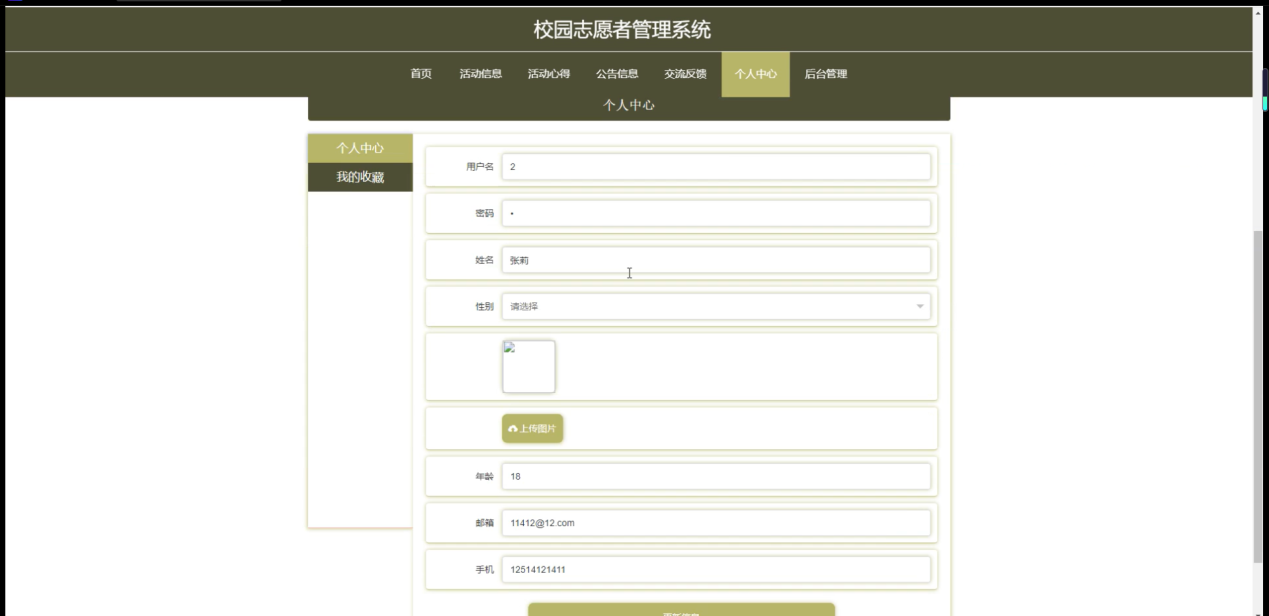
Task: Click the avatar image thumbnail
Action: pyautogui.click(x=528, y=366)
